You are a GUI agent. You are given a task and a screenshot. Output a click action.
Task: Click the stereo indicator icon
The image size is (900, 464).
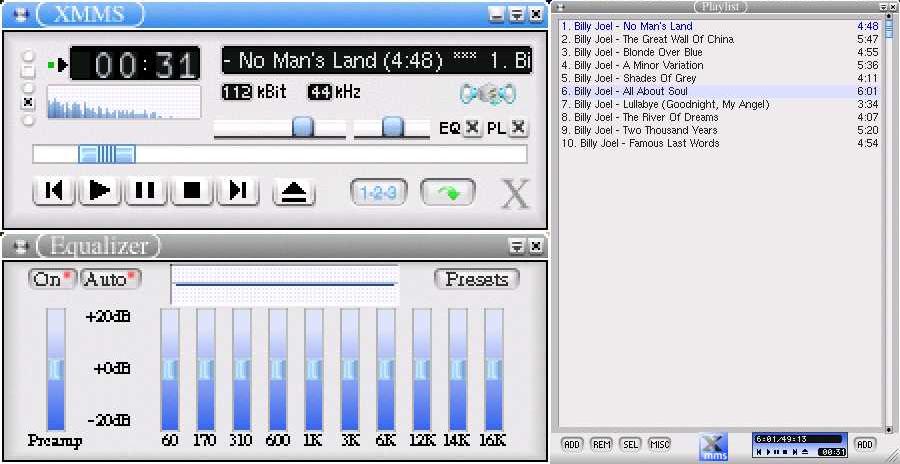coord(488,95)
